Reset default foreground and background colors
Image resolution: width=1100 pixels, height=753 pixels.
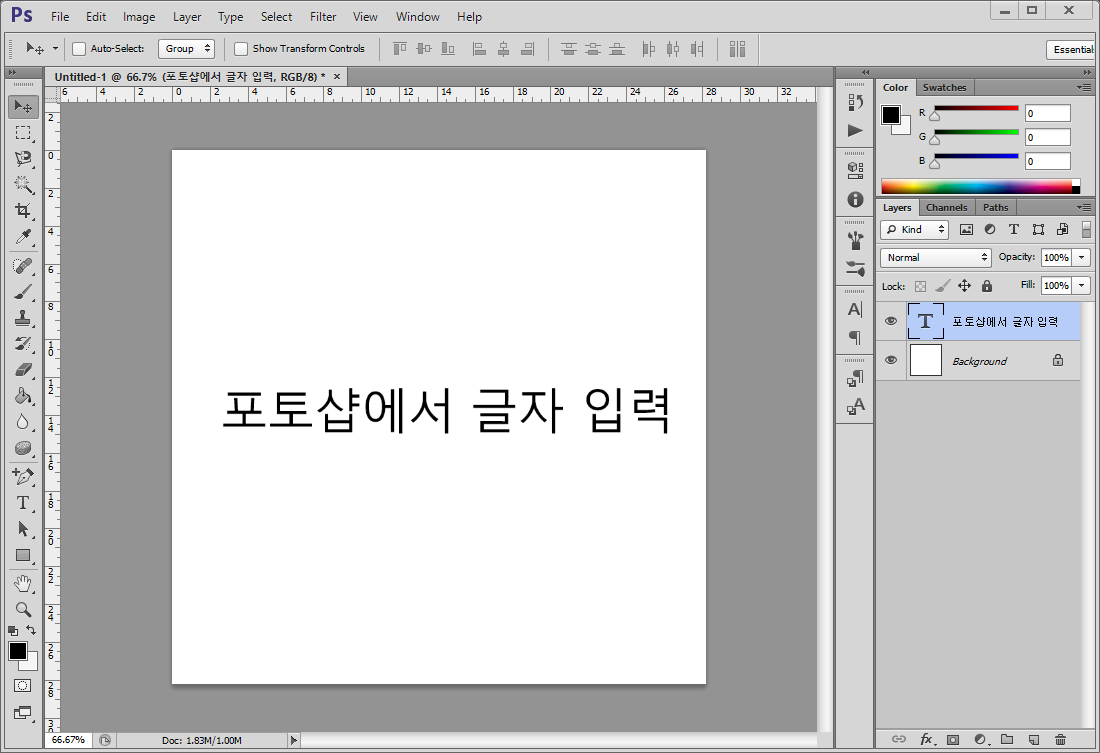(13, 631)
